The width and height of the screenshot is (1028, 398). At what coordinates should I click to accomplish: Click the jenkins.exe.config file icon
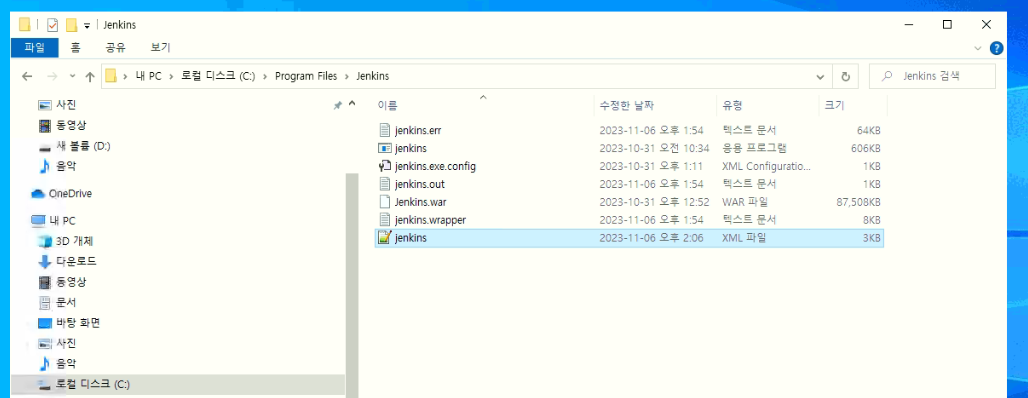[385, 166]
